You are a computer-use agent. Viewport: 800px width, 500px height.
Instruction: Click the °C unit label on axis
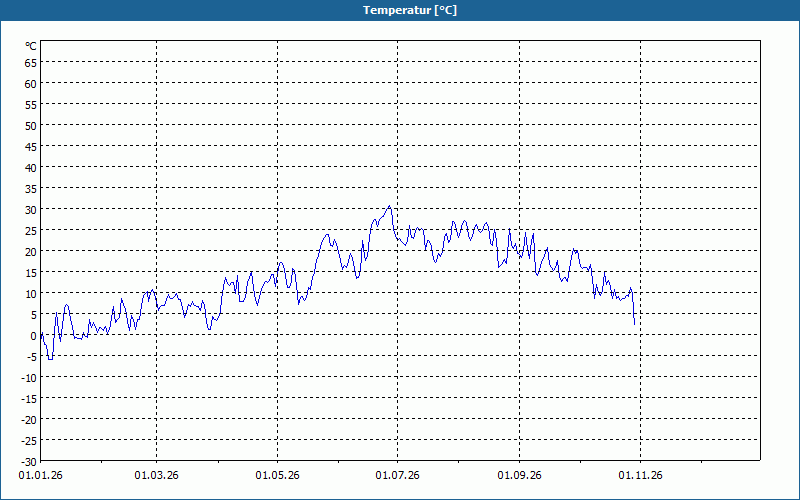(31, 46)
